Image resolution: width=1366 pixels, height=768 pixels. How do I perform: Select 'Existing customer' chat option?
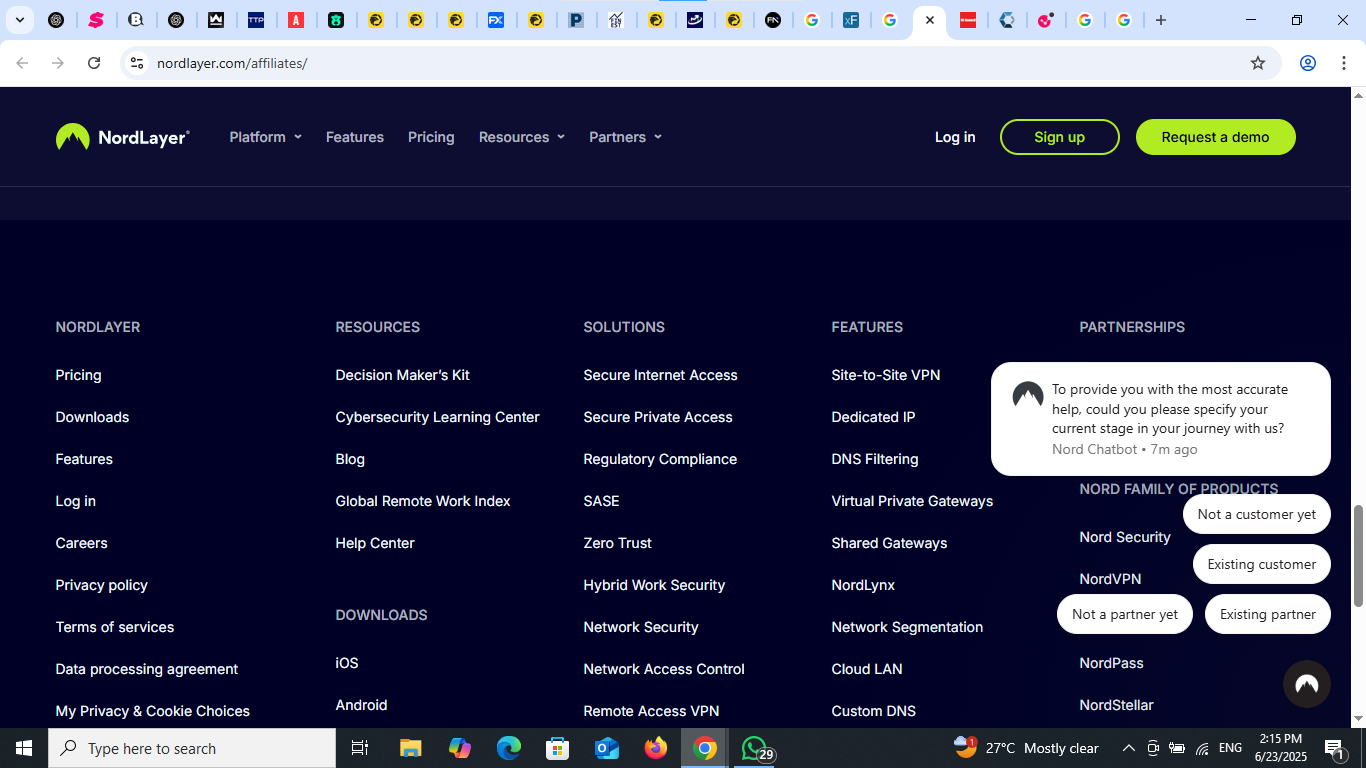[1262, 564]
